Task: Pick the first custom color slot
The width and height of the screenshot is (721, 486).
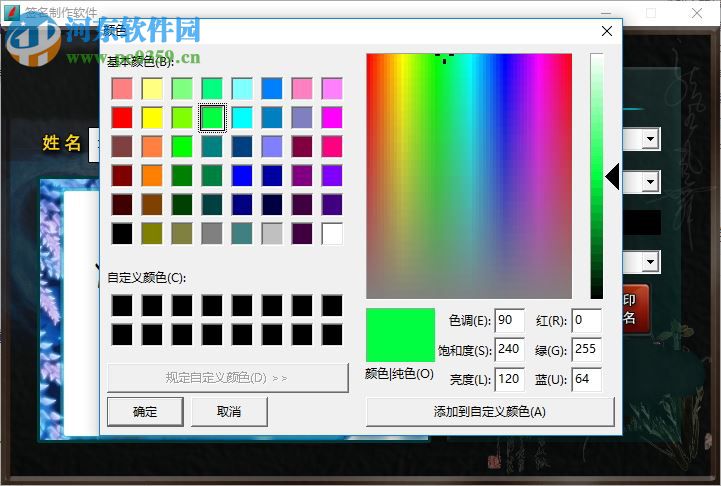Action: [122, 306]
